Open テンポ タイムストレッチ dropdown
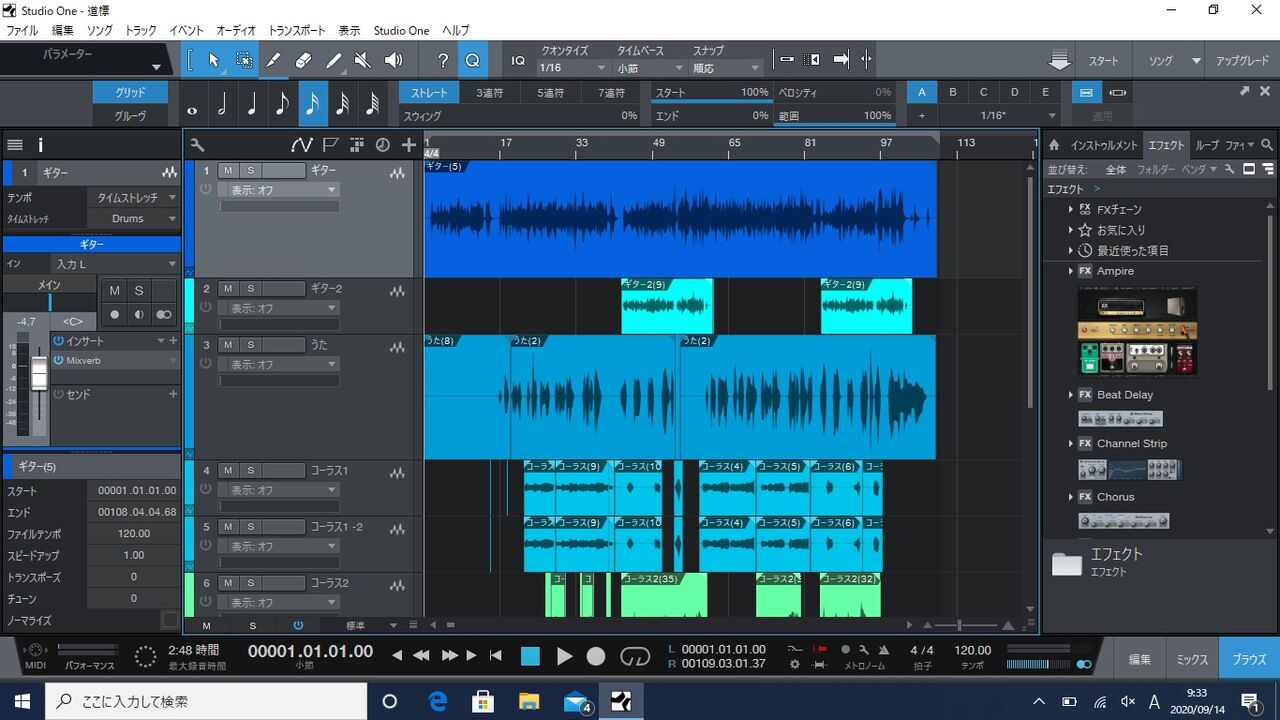Screen dimensions: 1280x720 pos(134,198)
